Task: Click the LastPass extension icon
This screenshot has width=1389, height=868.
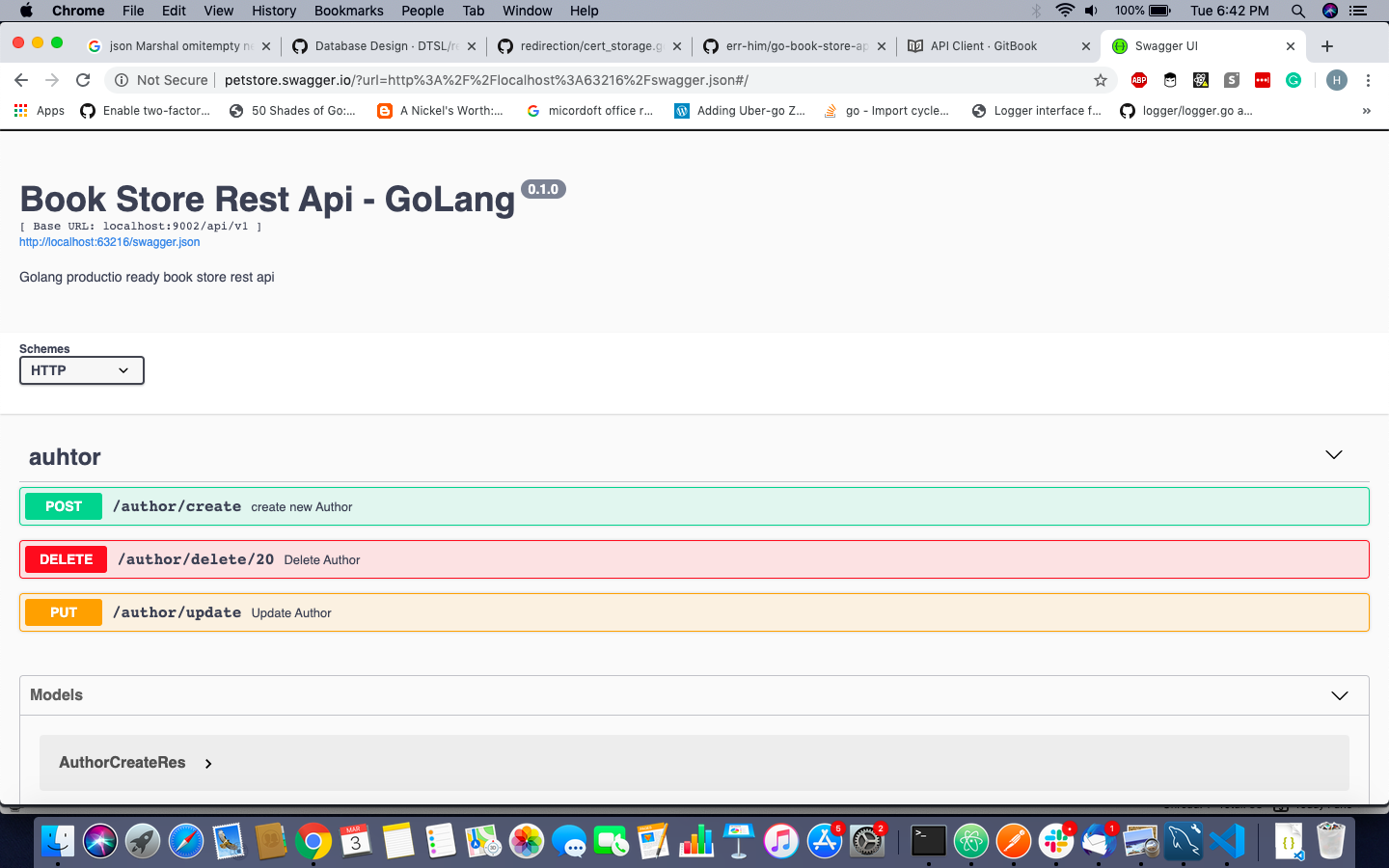Action: pyautogui.click(x=1262, y=80)
